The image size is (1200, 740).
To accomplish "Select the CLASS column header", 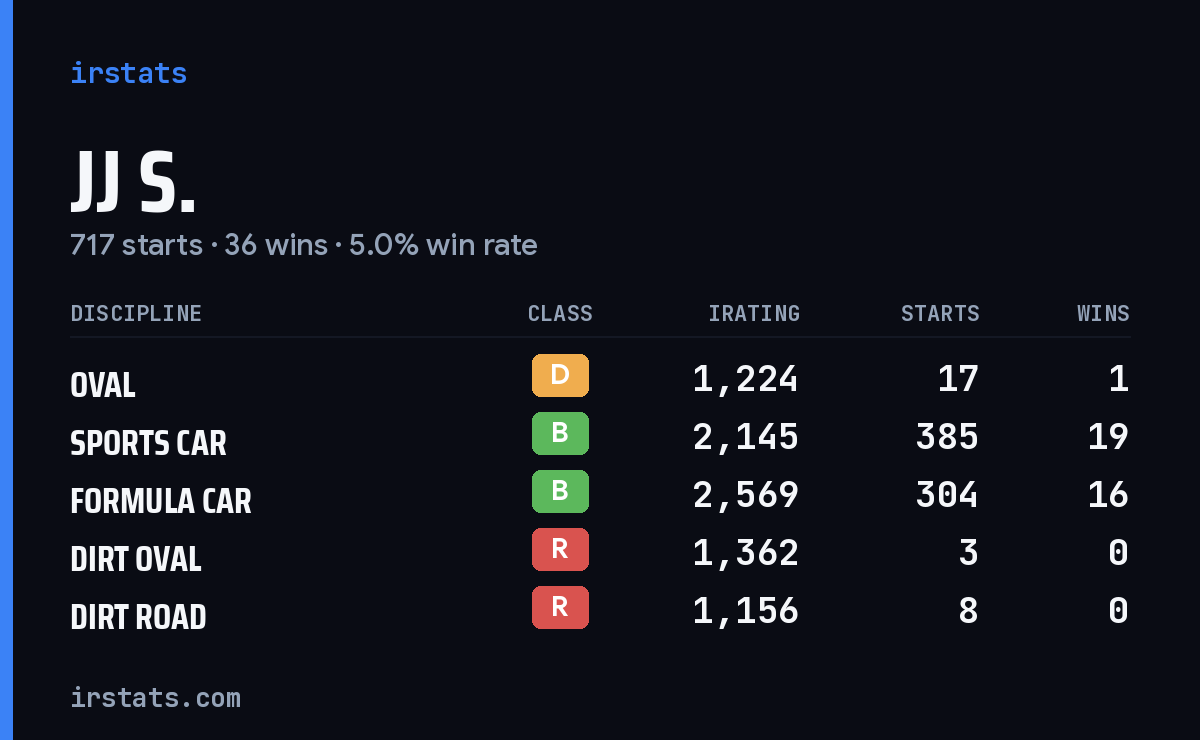I will click(560, 314).
